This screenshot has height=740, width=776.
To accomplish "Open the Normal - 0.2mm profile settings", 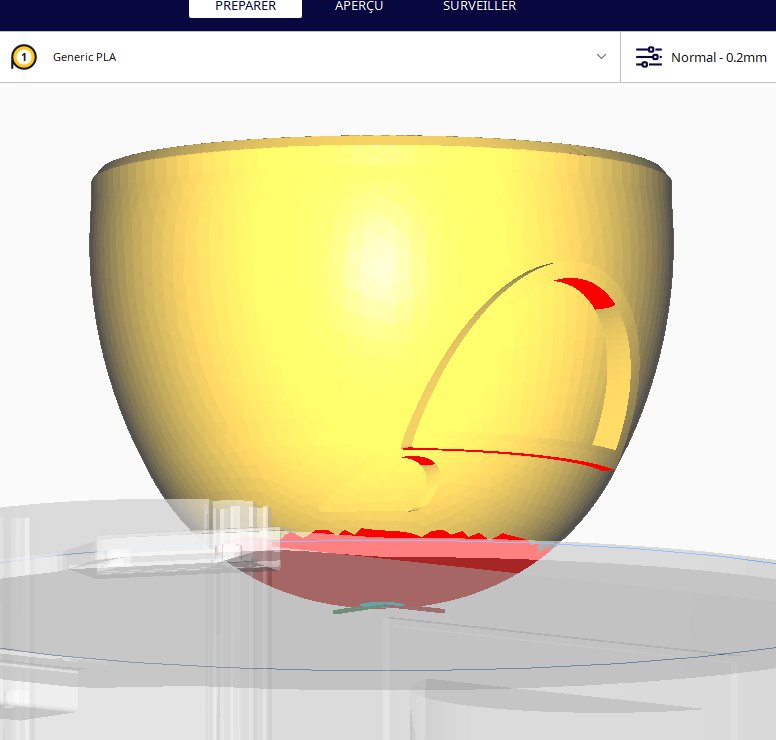I will tap(698, 57).
